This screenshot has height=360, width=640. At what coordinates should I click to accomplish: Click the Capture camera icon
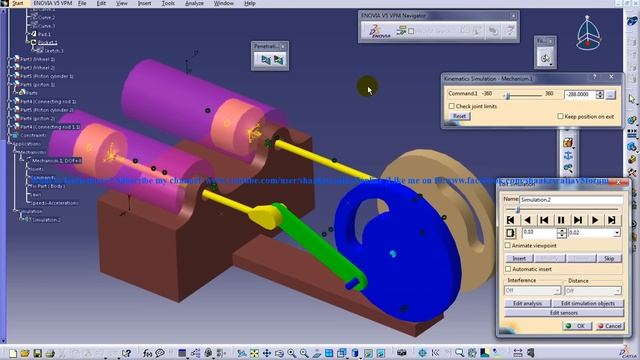click(402, 353)
